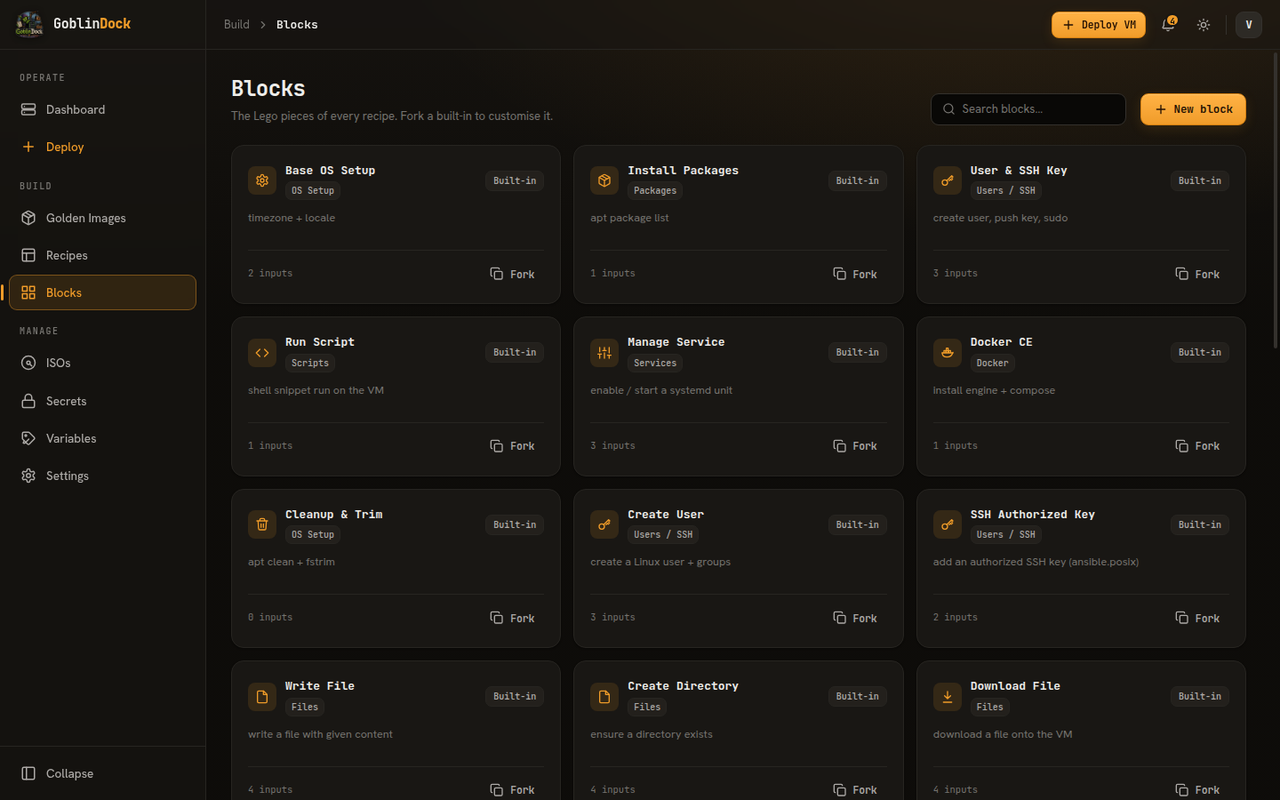Screen dimensions: 1280x800
Task: Click the Scripts tag on Run Script
Action: point(310,363)
